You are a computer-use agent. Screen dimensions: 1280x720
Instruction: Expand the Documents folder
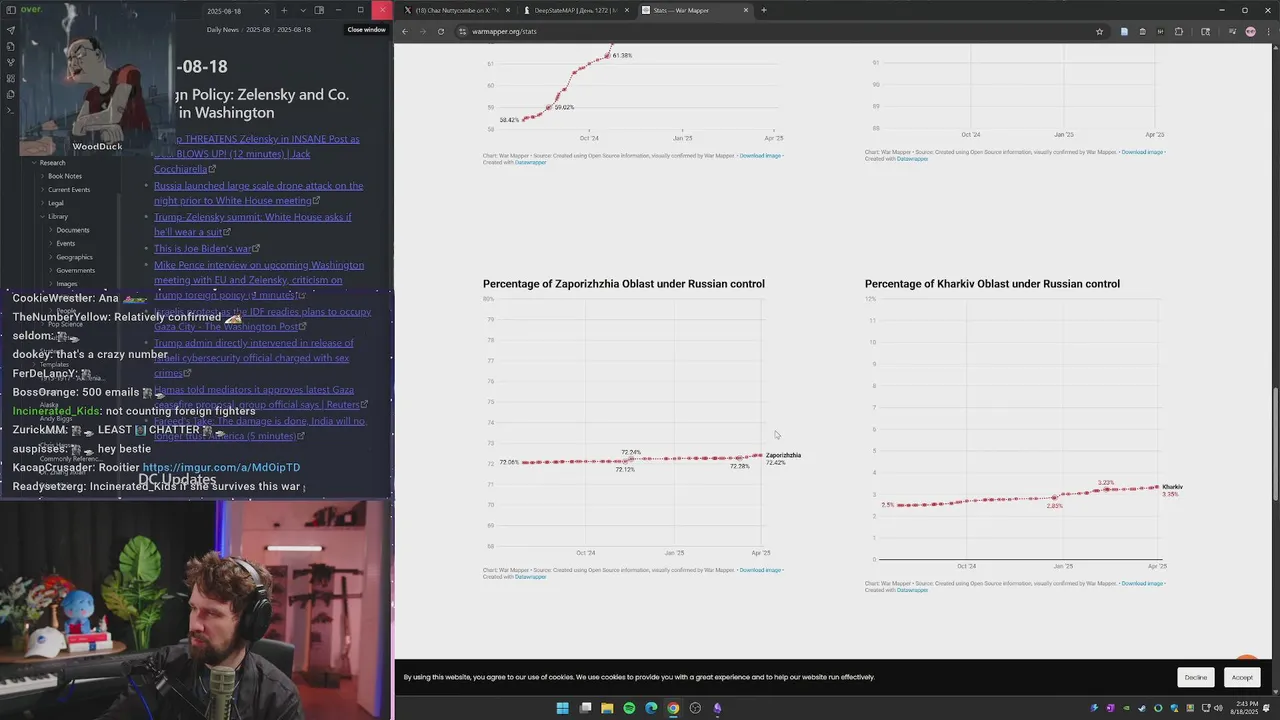(73, 230)
